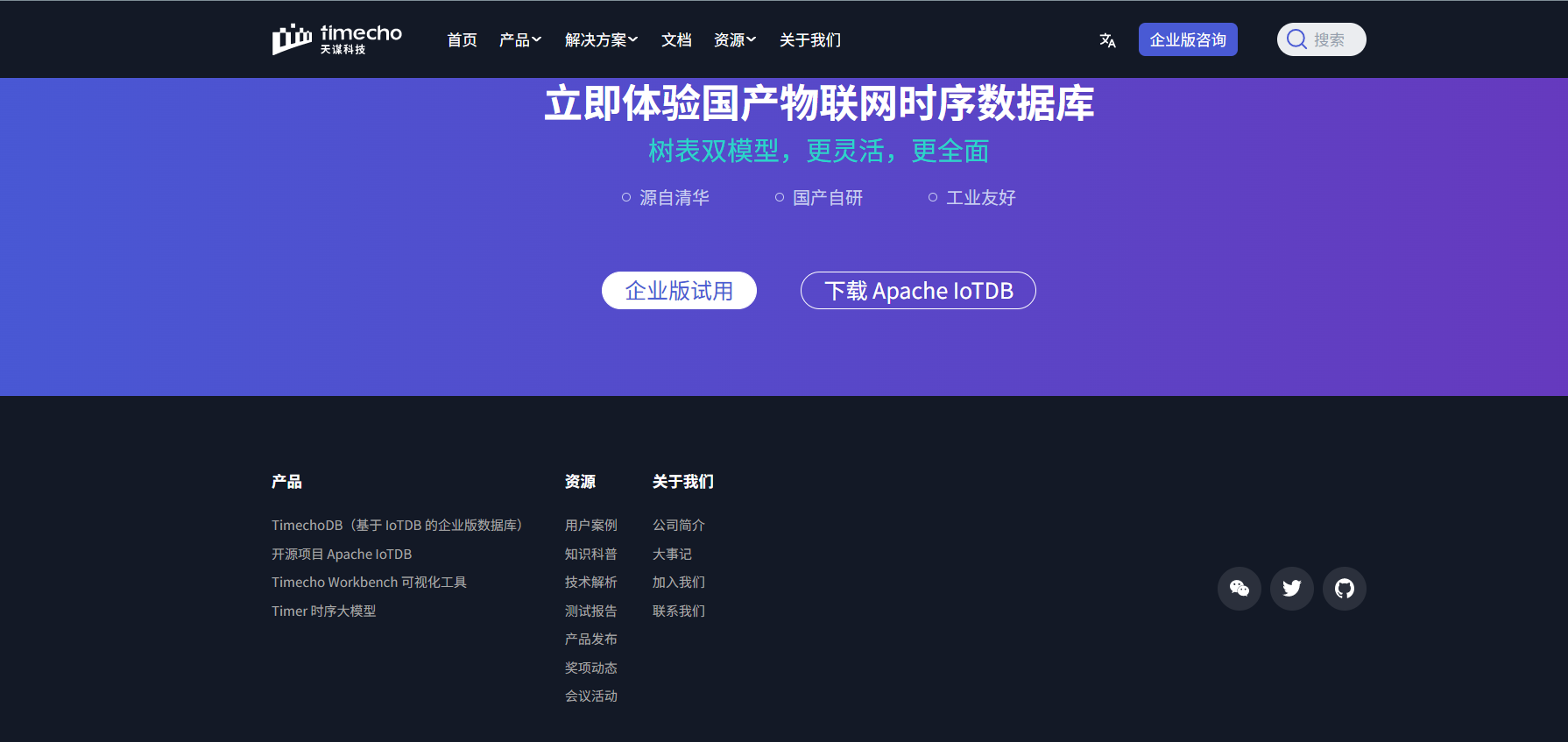
Task: Open 用户案例 footer link
Action: [x=591, y=526]
